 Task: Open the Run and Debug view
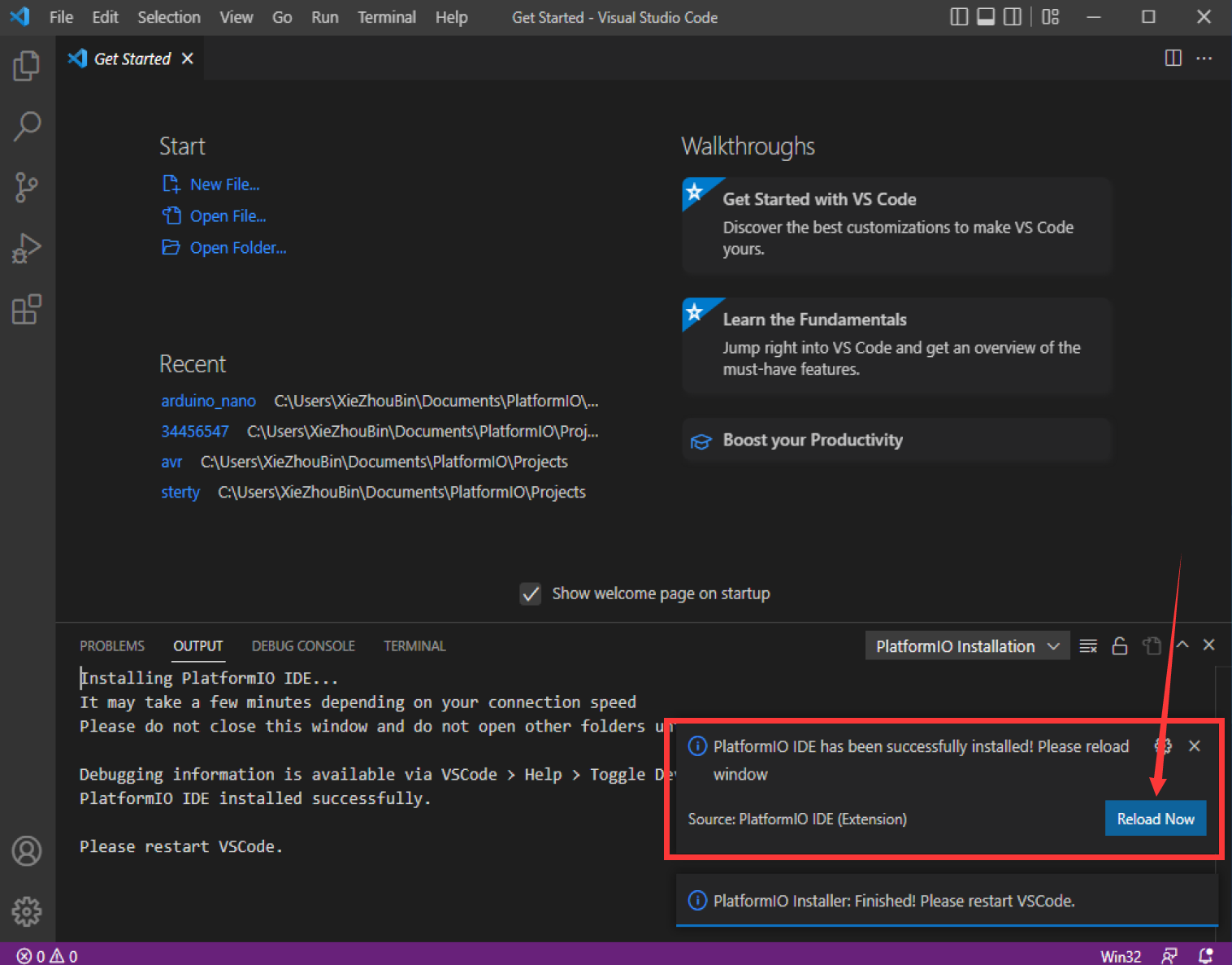coord(27,249)
